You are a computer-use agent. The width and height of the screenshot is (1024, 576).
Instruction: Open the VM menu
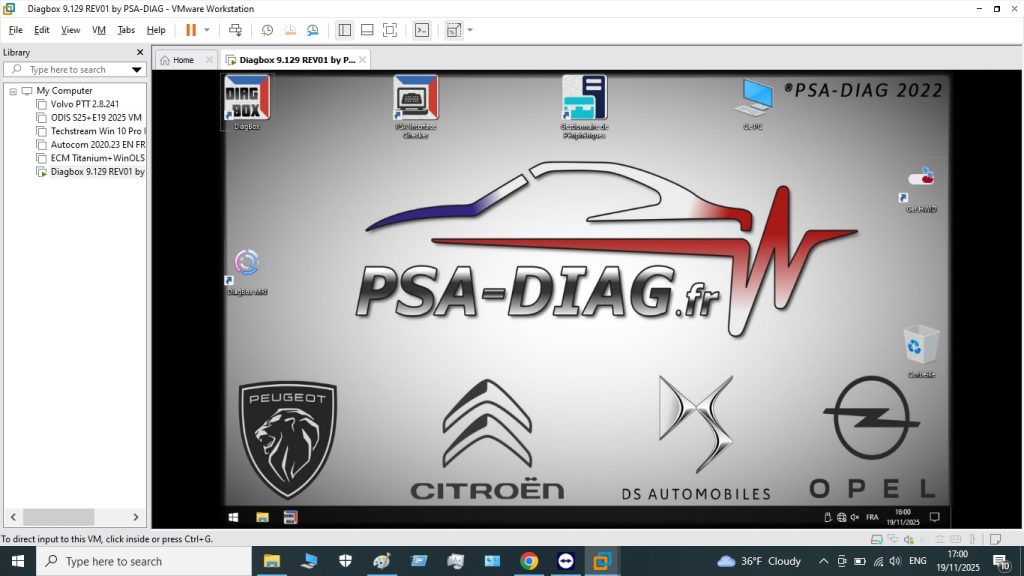(x=98, y=30)
